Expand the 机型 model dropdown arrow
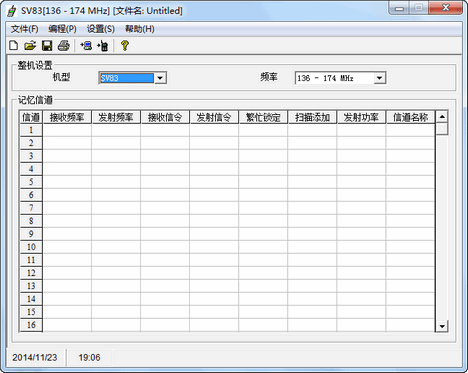Image resolution: width=468 pixels, height=373 pixels. 160,78
